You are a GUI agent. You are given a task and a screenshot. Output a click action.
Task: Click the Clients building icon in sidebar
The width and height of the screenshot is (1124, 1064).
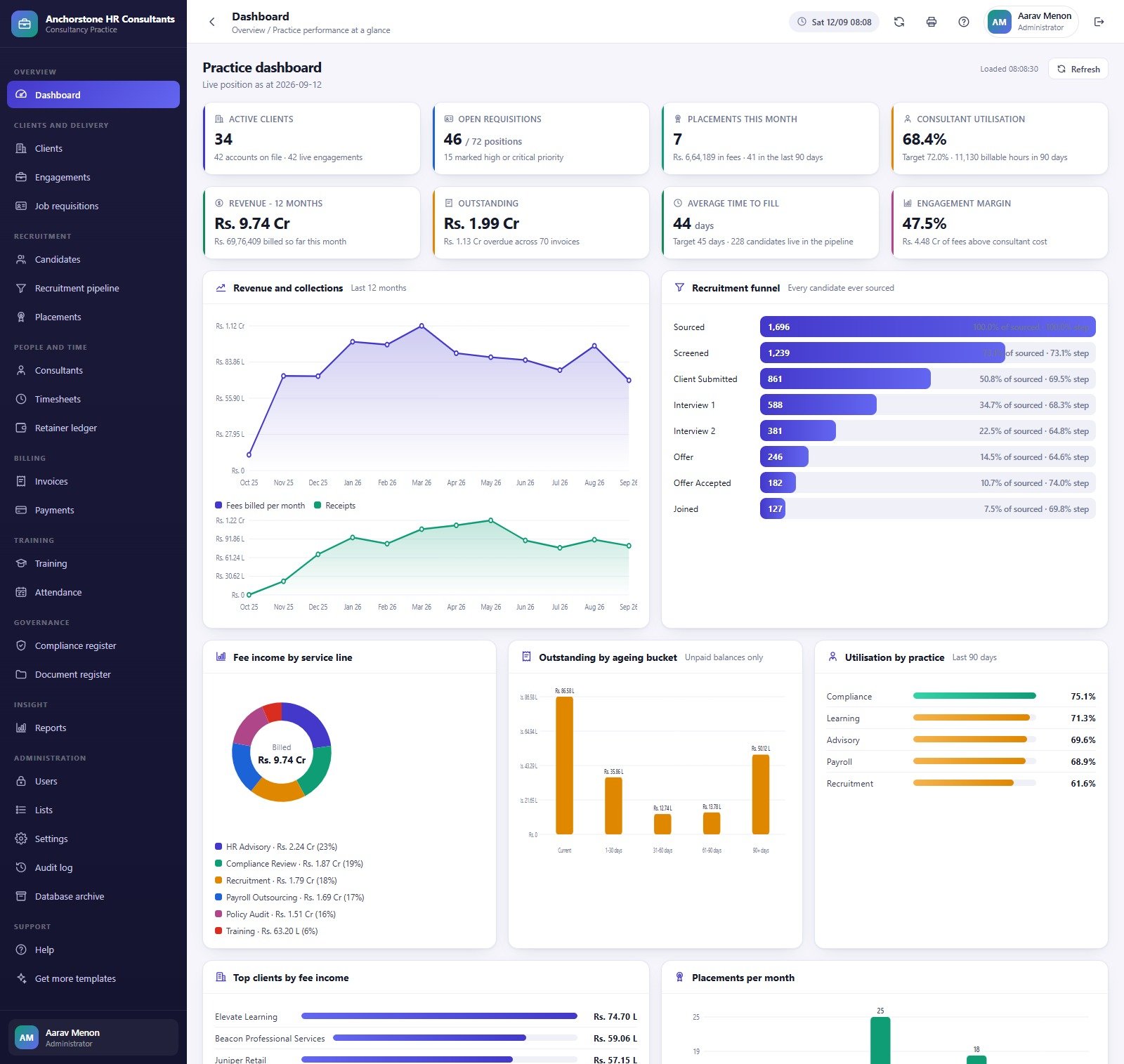pyautogui.click(x=21, y=148)
